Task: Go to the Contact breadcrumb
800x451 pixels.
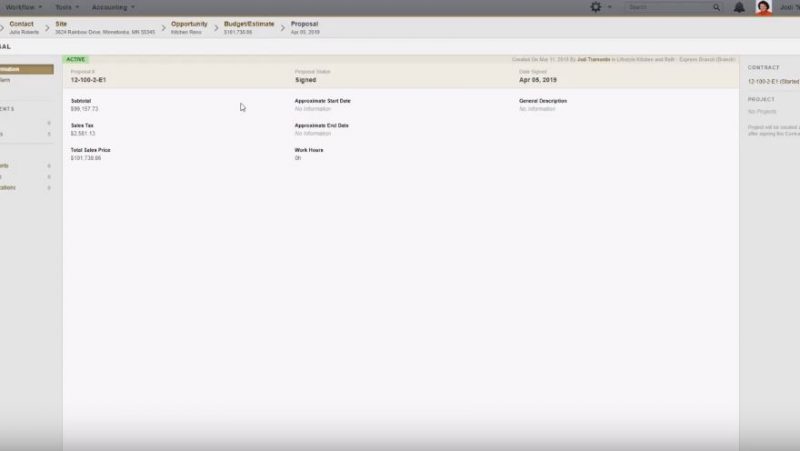Action: (22, 23)
